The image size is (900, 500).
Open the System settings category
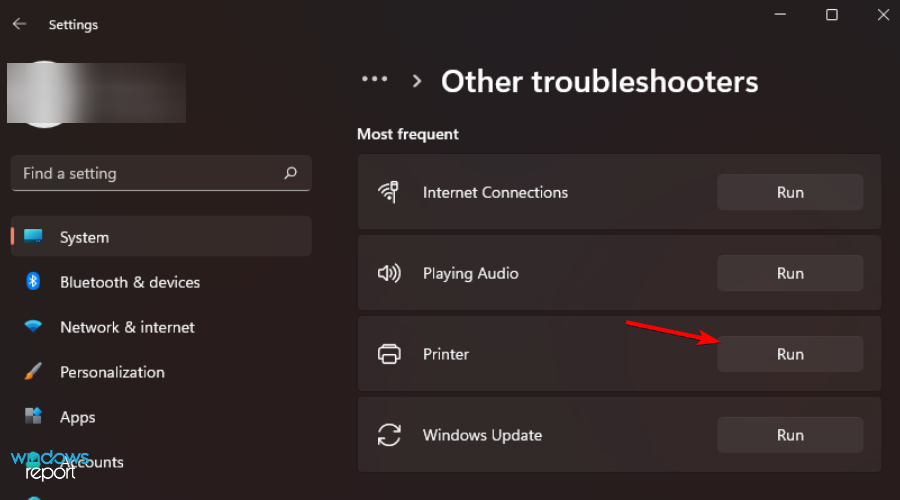pos(84,237)
